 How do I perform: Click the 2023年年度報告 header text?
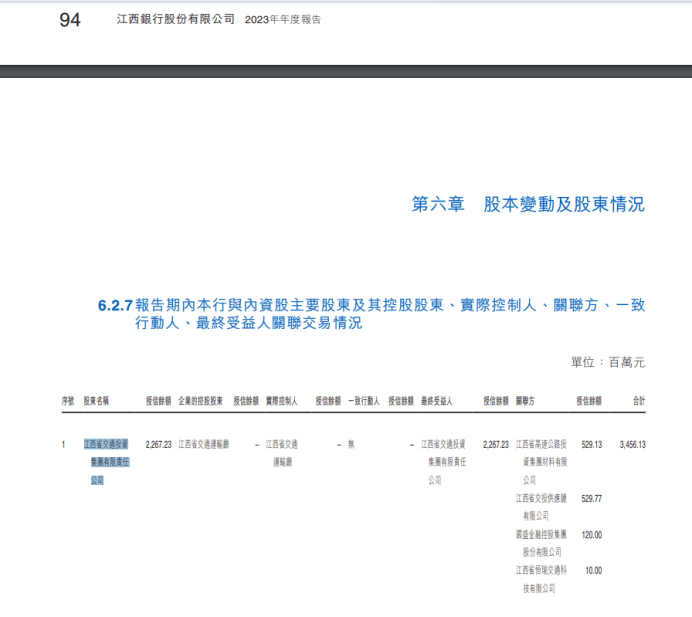[x=283, y=20]
